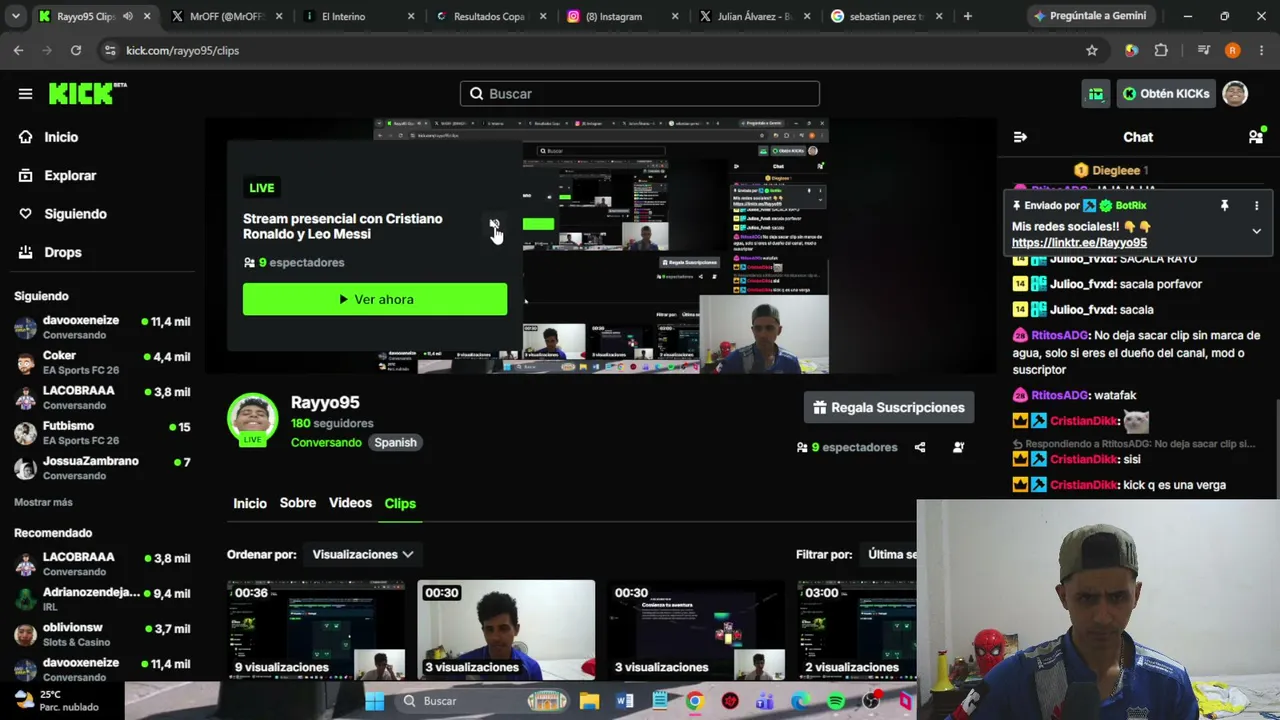Go to Kick home via logo

click(x=88, y=93)
